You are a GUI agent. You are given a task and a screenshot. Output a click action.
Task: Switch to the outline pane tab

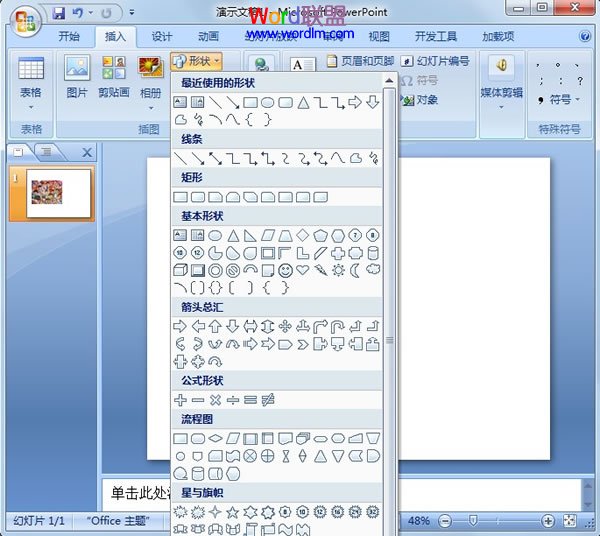tap(47, 152)
